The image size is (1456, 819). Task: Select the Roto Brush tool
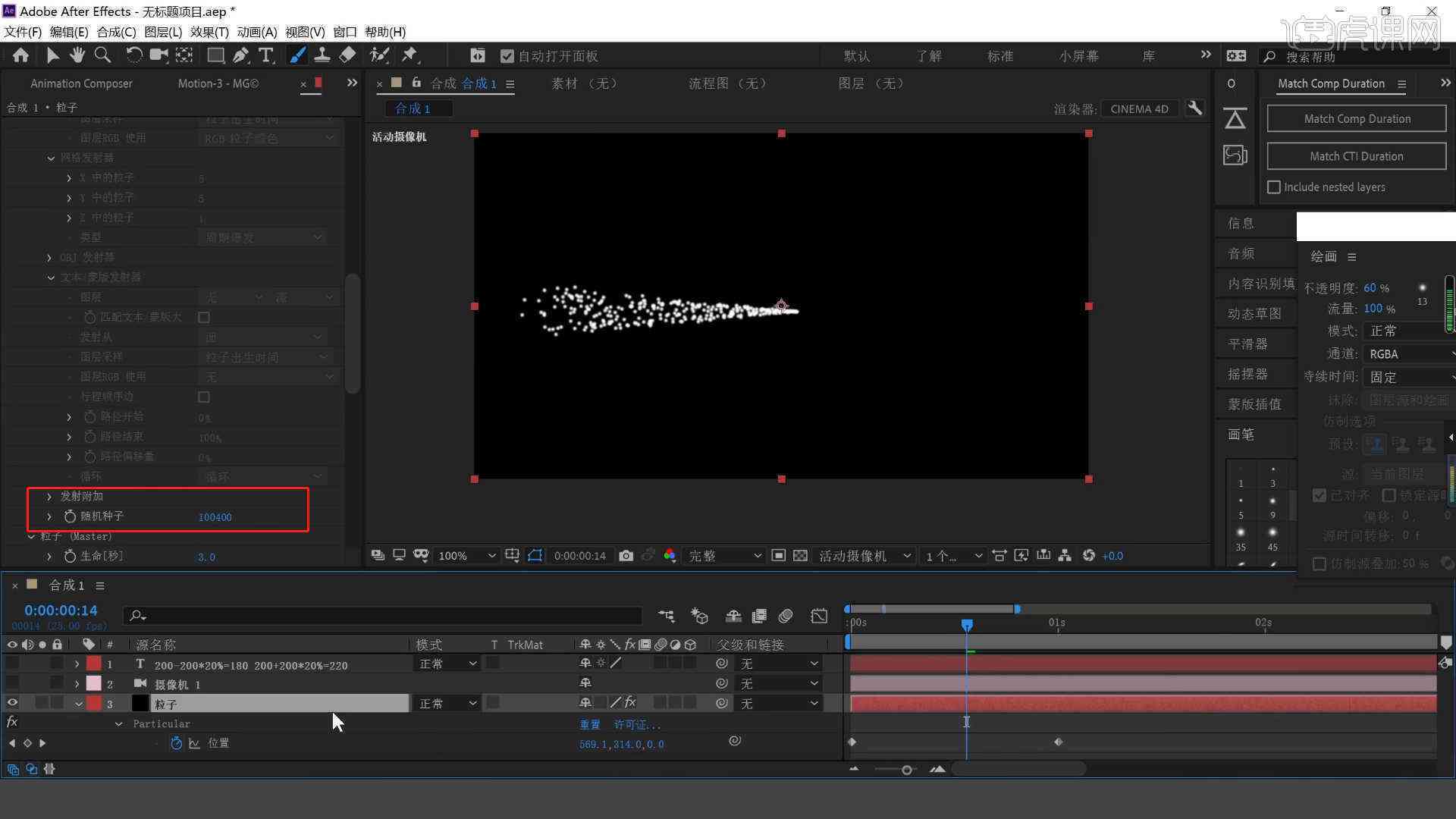(379, 55)
